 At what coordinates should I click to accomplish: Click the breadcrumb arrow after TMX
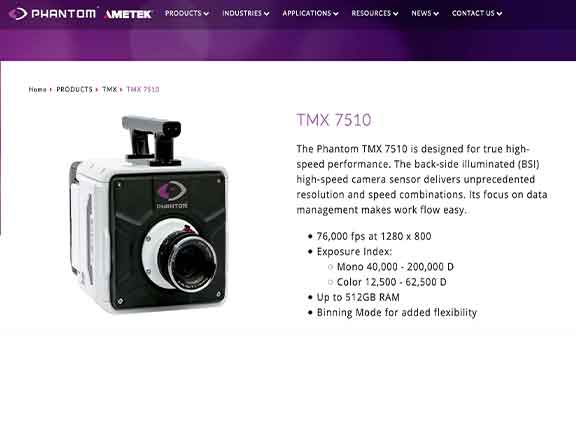coord(121,90)
